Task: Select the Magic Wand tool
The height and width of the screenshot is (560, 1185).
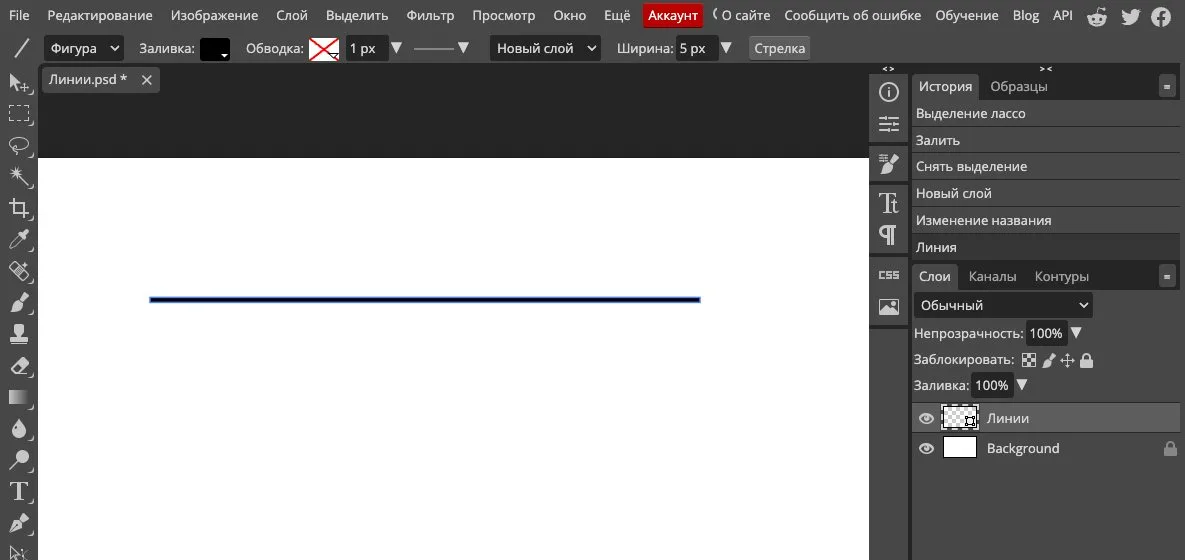Action: coord(18,177)
